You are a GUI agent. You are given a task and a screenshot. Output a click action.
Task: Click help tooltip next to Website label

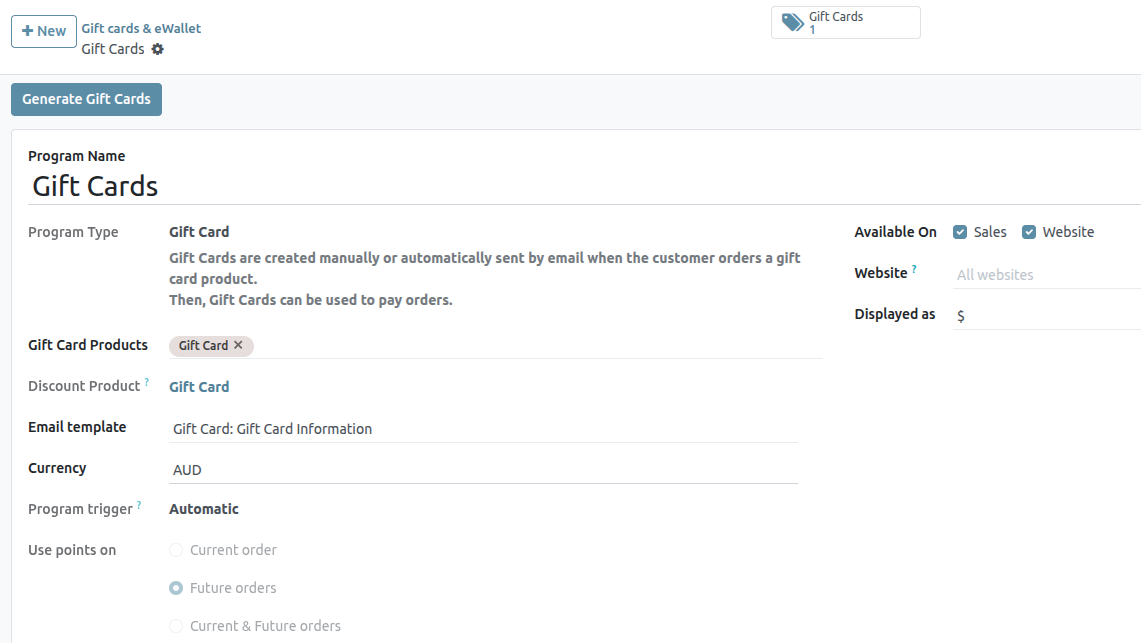point(914,269)
